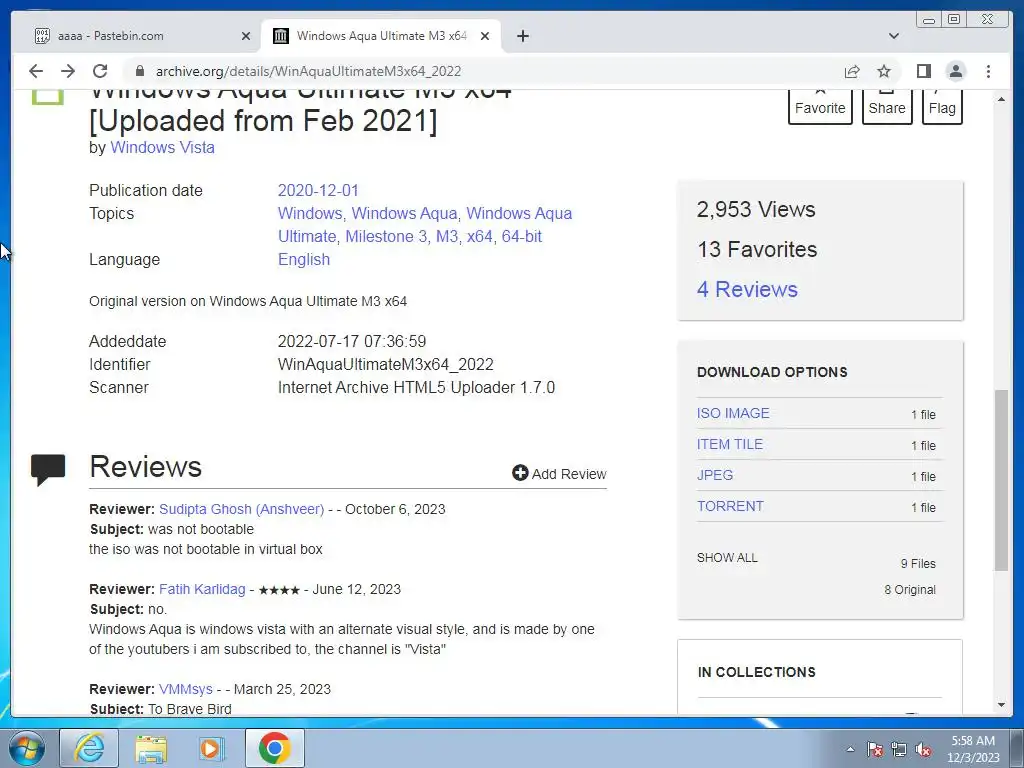This screenshot has height=768, width=1024.
Task: Open the Windows Aqua topic link
Action: (x=404, y=214)
